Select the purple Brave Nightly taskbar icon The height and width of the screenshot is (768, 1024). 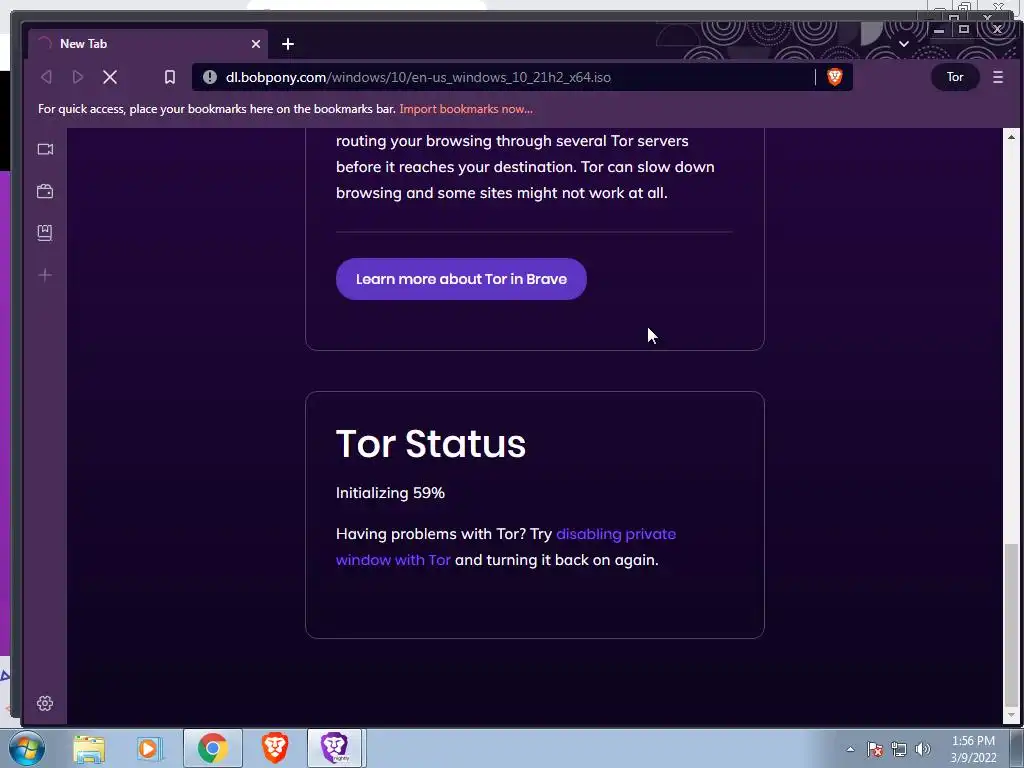coord(334,748)
